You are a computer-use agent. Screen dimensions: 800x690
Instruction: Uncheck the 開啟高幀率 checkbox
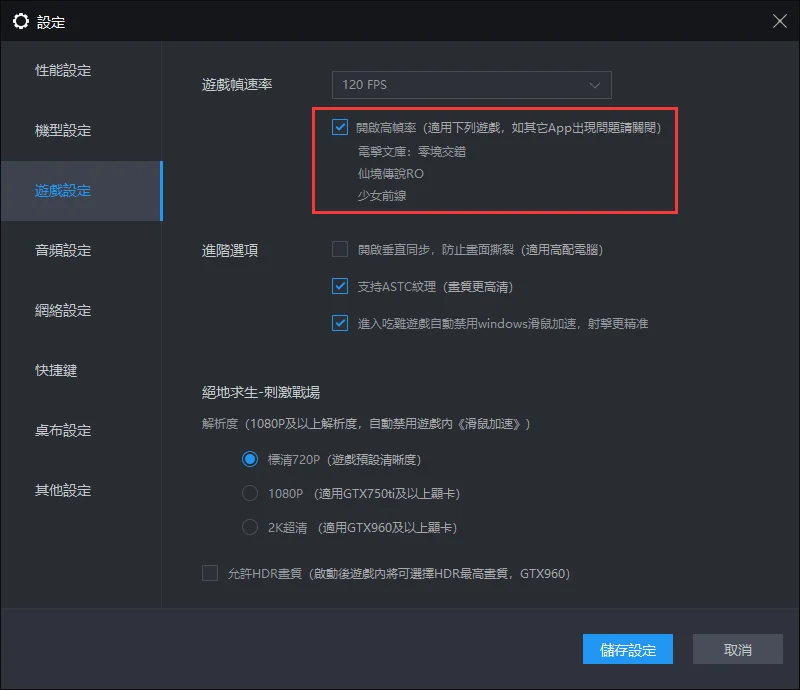point(340,127)
